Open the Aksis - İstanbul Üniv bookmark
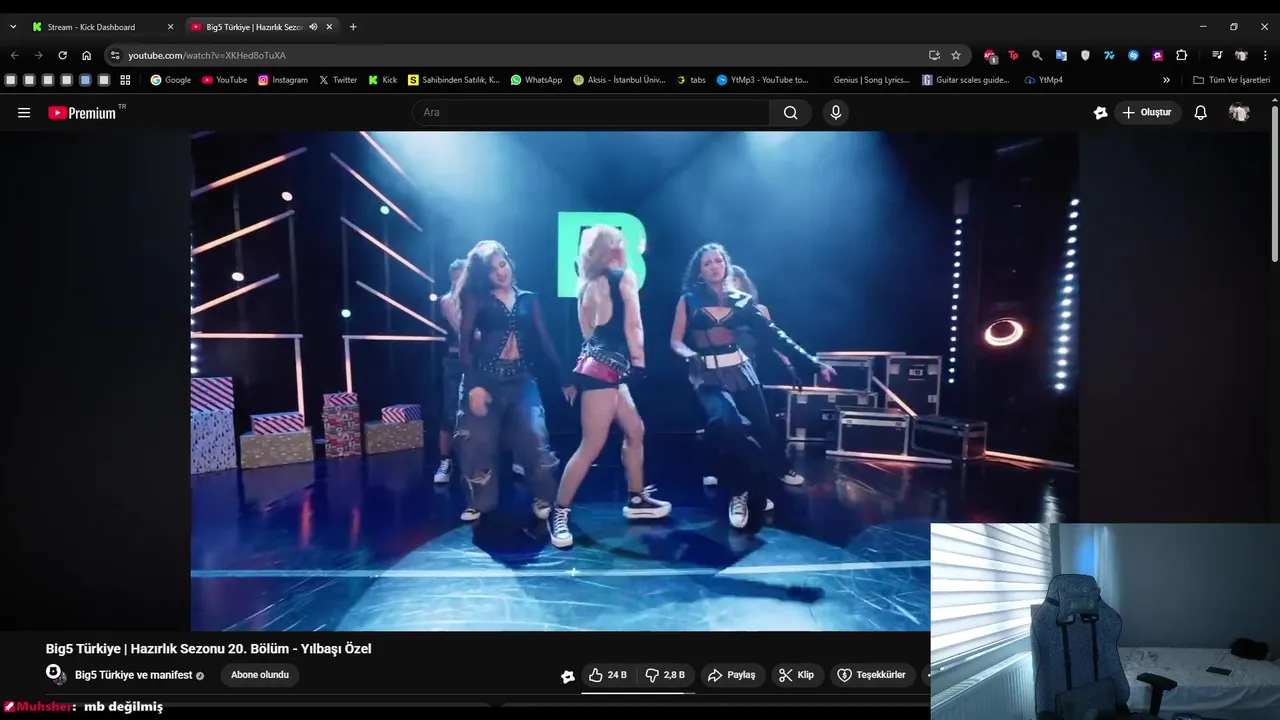This screenshot has height=720, width=1280. tap(619, 80)
